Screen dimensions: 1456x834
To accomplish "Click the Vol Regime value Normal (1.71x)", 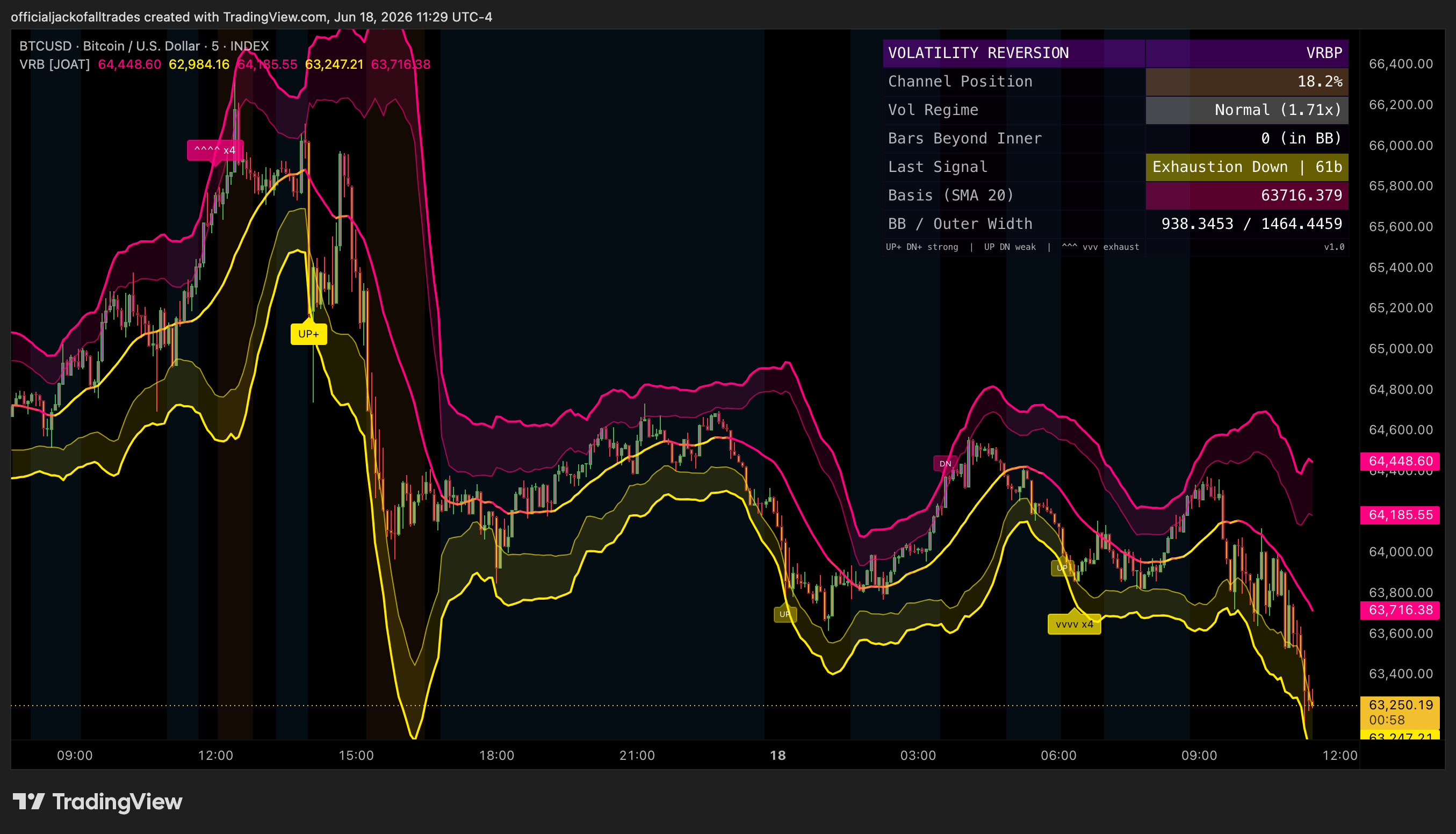I will 1246,110.
